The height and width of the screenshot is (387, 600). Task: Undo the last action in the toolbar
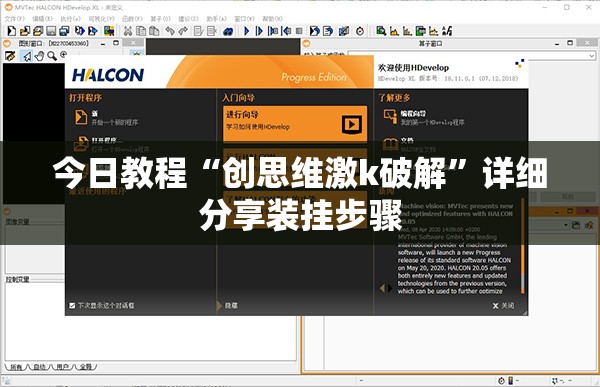tap(170, 31)
